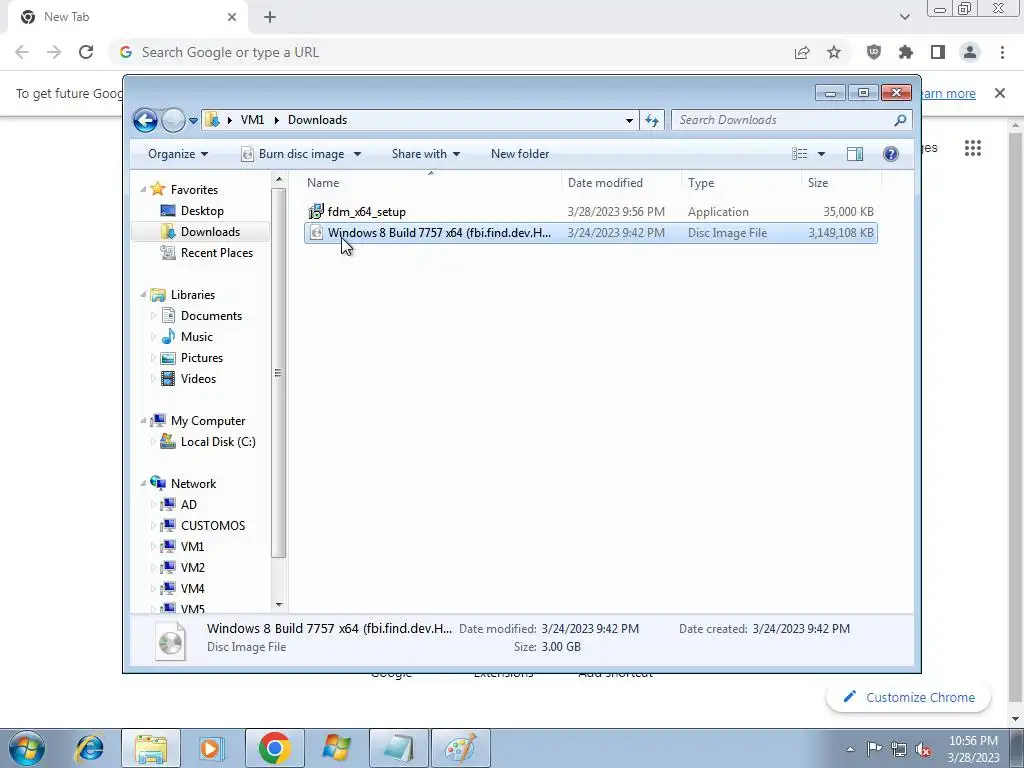This screenshot has width=1024, height=768.
Task: Collapse the Libraries group
Action: (143, 295)
